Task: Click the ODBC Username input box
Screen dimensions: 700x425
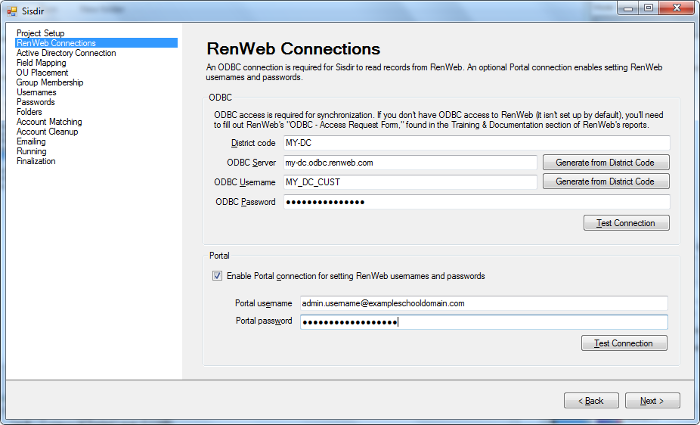Action: [410, 182]
